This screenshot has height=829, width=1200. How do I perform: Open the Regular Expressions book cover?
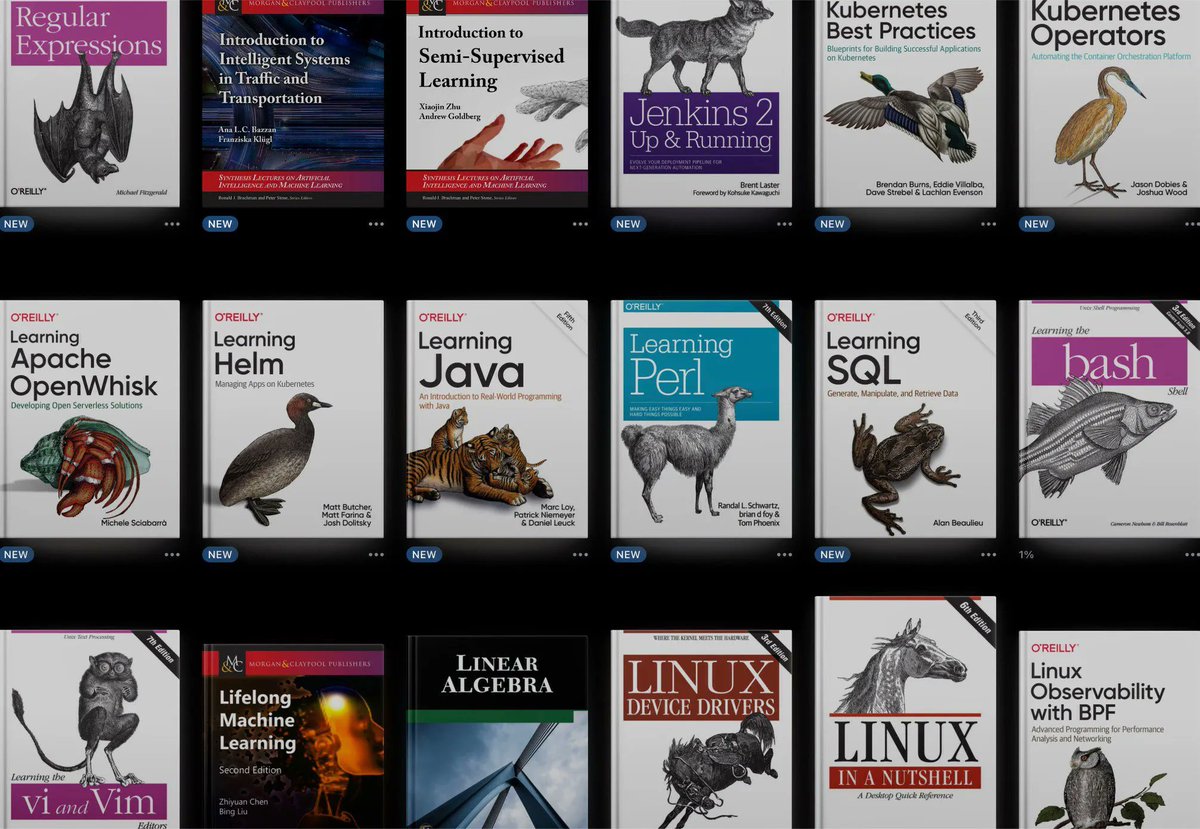tap(90, 103)
